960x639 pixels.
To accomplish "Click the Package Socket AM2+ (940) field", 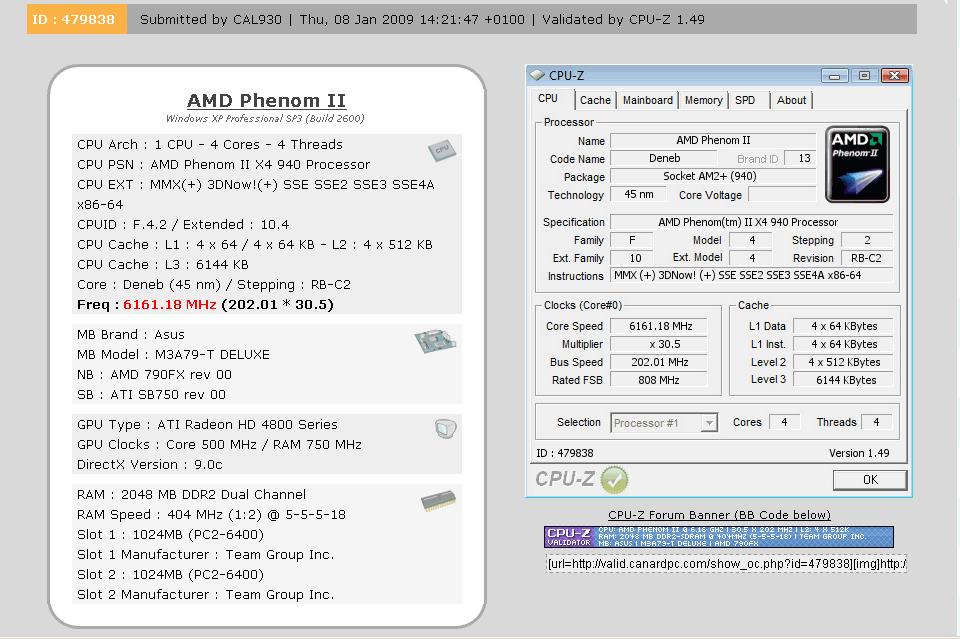I will tap(713, 176).
